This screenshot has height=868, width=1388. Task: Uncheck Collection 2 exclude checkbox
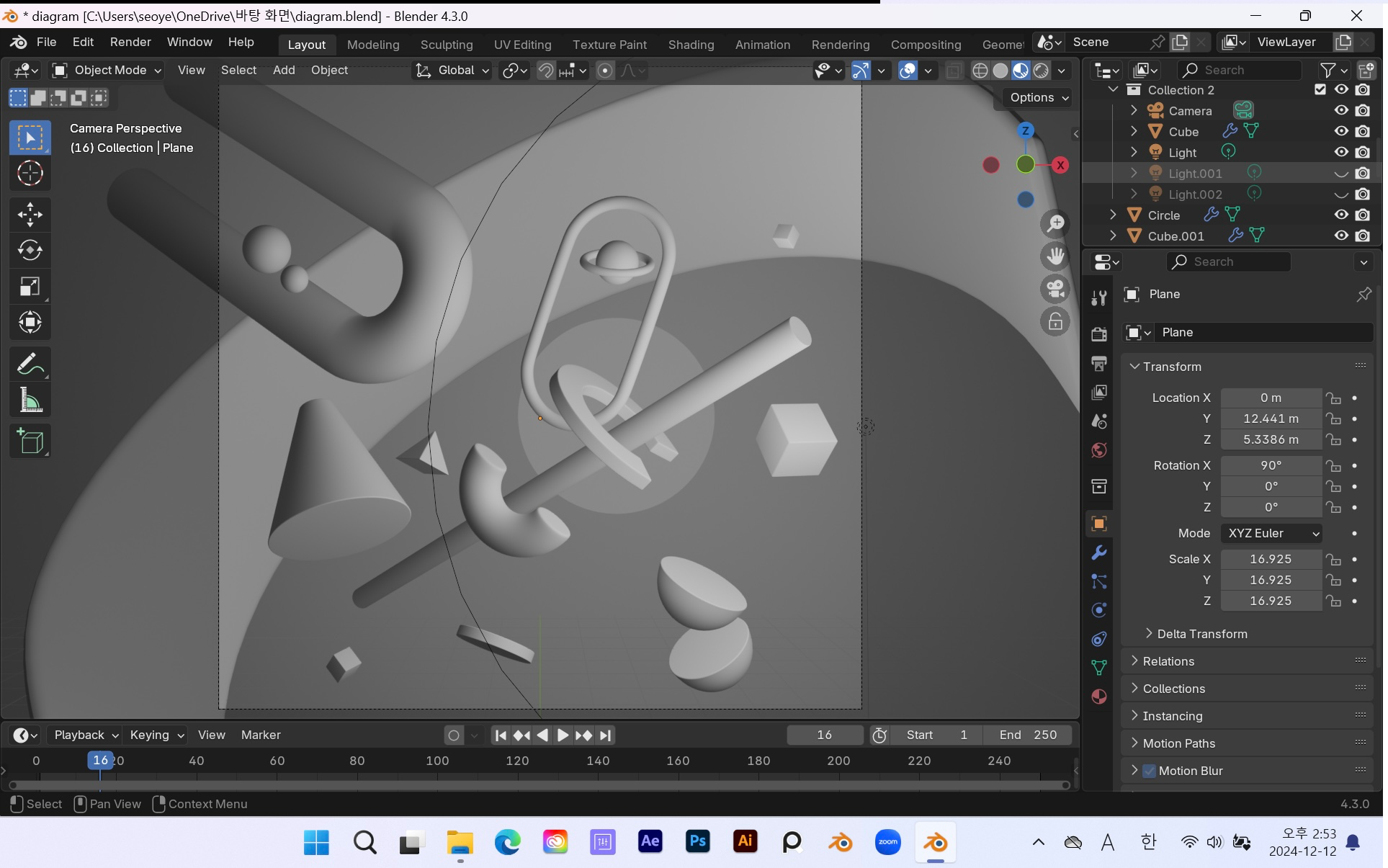[1320, 89]
